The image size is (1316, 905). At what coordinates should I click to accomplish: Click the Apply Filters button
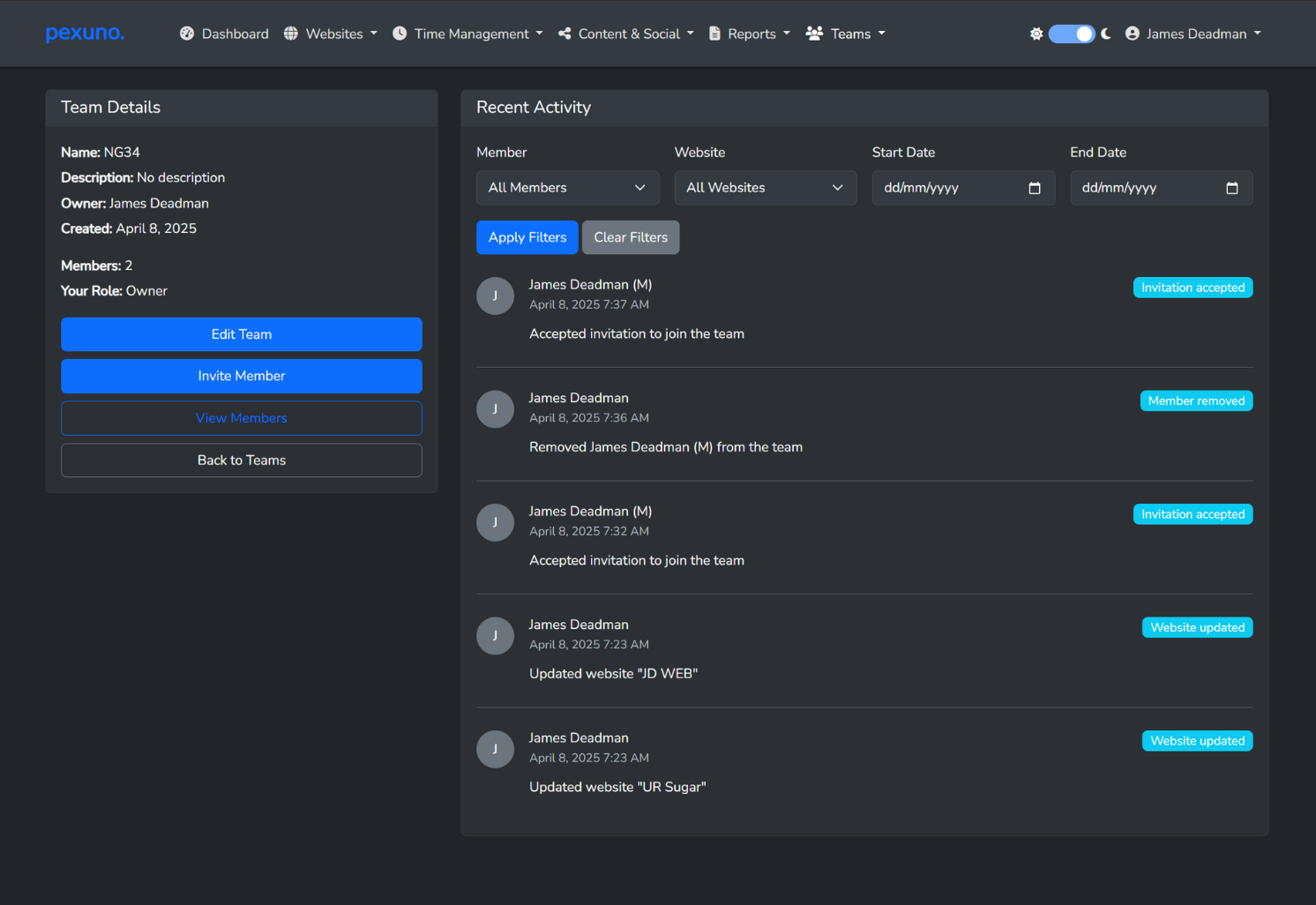click(527, 237)
